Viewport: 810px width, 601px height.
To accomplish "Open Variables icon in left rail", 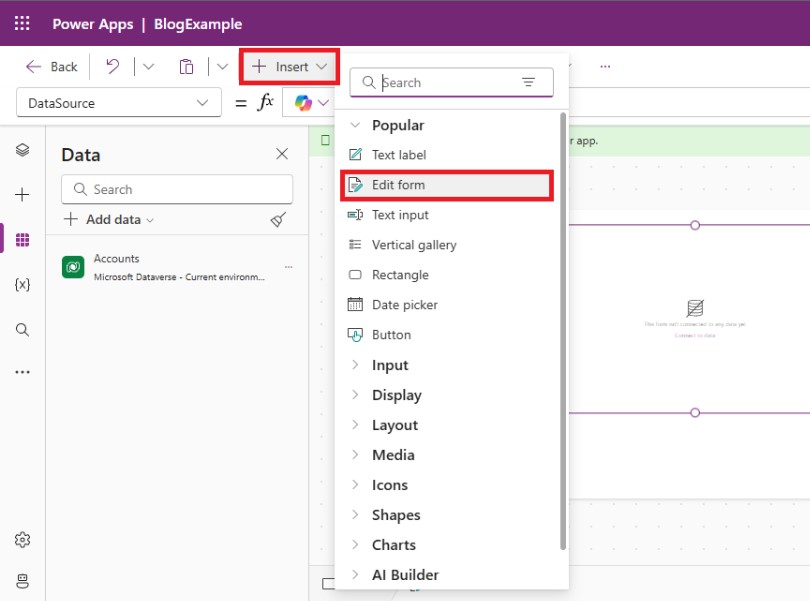I will pos(22,285).
